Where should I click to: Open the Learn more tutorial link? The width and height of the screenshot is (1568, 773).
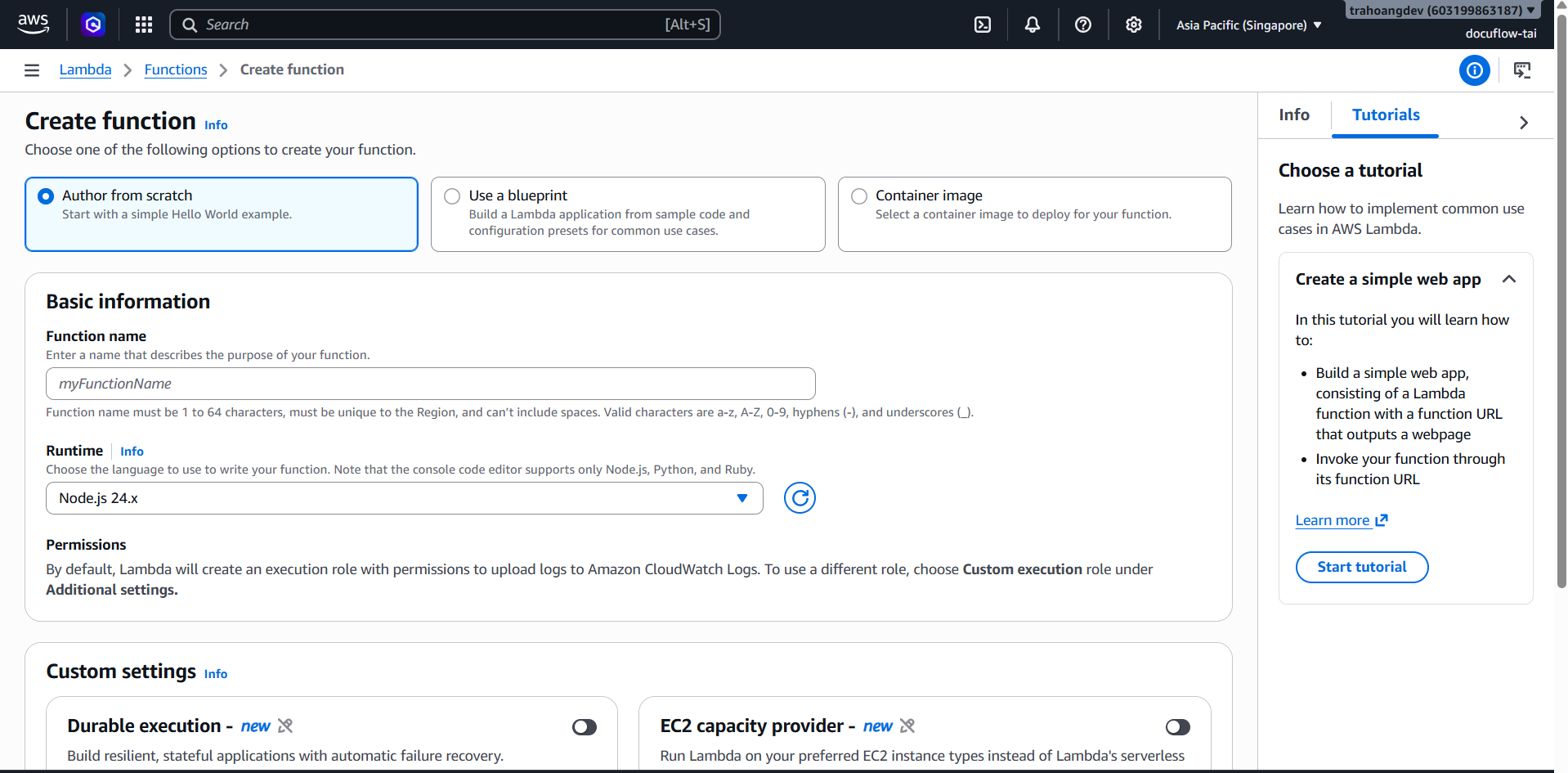1333,520
